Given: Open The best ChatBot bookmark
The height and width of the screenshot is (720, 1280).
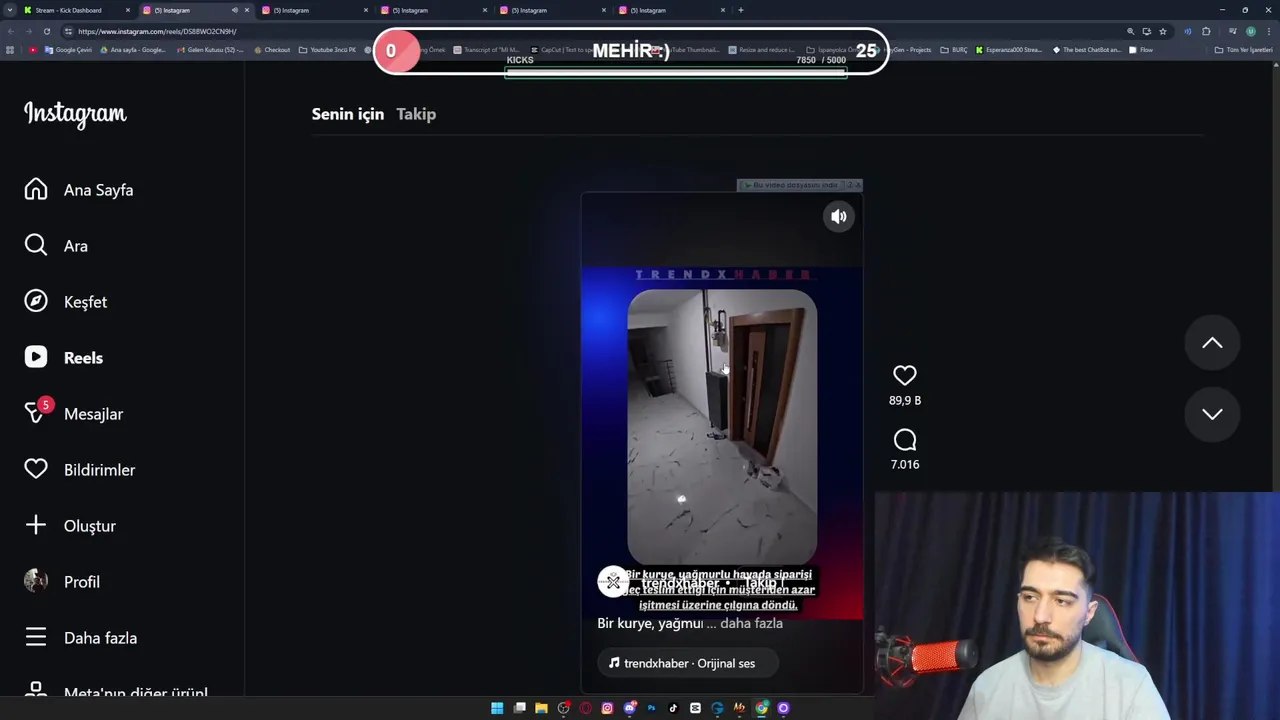Looking at the screenshot, I should click(x=1086, y=49).
